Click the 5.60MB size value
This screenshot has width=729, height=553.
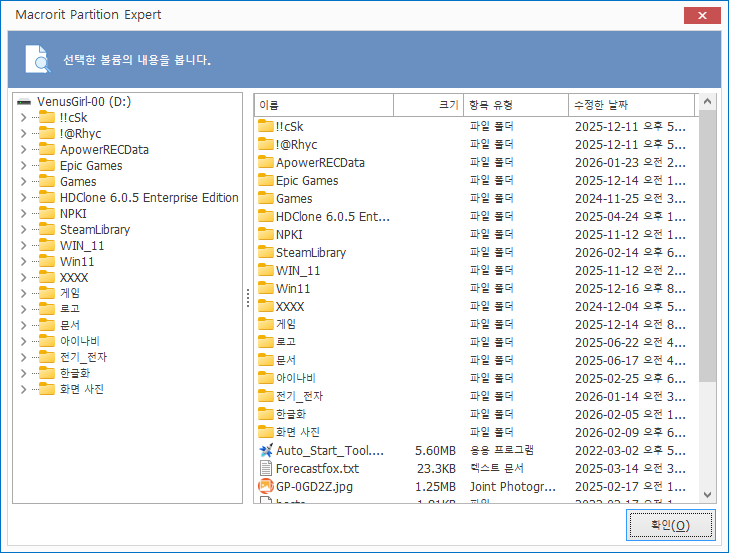435,450
